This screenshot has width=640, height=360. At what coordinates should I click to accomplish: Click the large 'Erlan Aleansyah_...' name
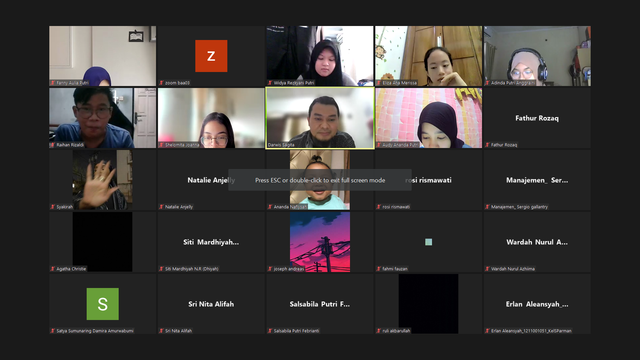coord(537,304)
